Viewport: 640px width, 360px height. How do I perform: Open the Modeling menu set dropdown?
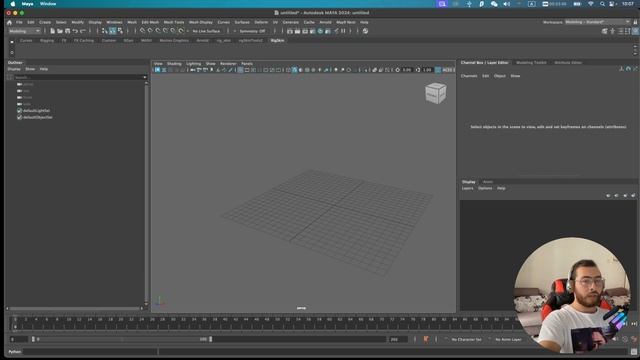pos(24,31)
